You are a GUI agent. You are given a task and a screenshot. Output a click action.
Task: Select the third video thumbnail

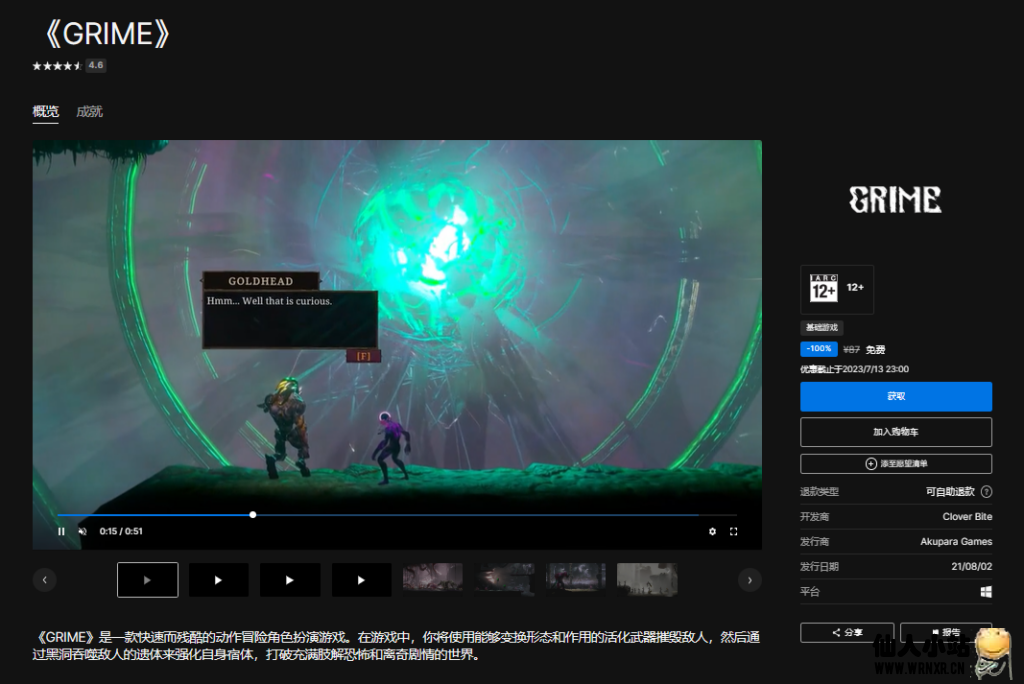coord(290,579)
